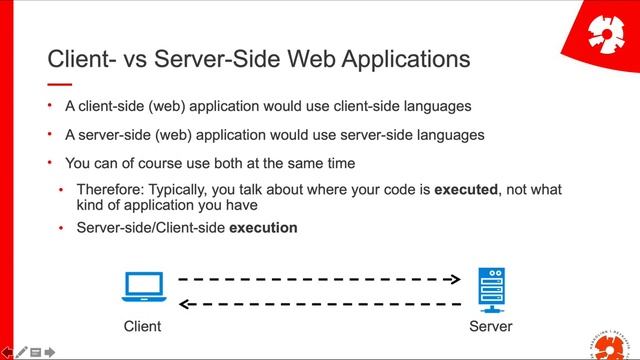Open the slideshow options menu icon
The image size is (640, 360).
click(36, 352)
